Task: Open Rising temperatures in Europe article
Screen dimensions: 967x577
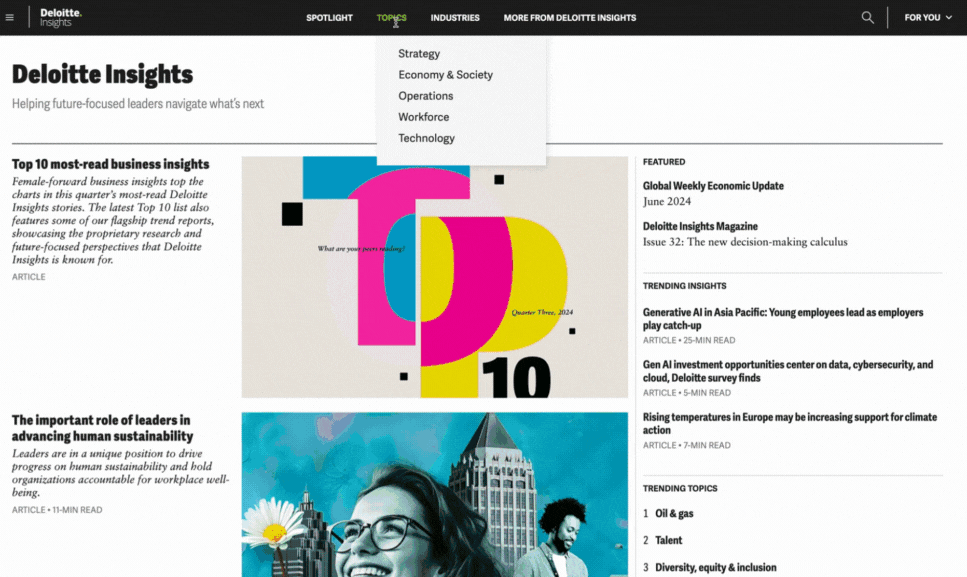Action: [x=789, y=424]
